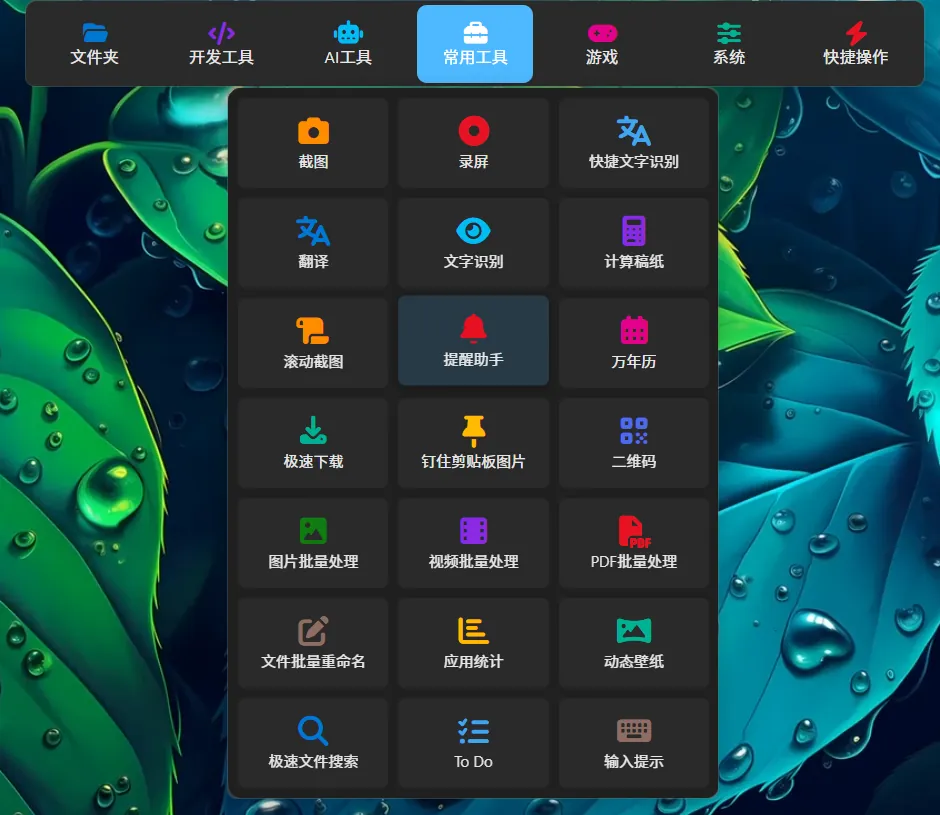Open the 游戏 tab
Screen dimensions: 940x815
[602, 44]
